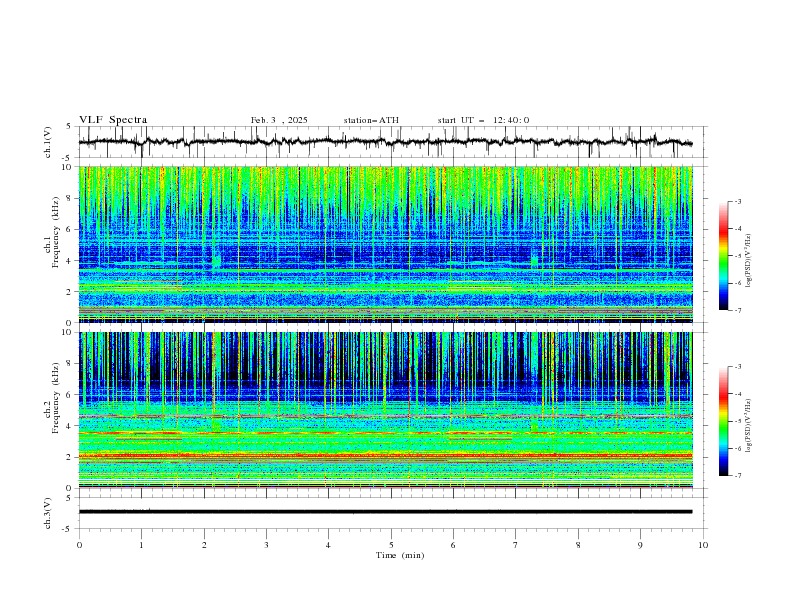Click time axis tick label "1"
This screenshot has height=612, width=792.
(x=141, y=545)
